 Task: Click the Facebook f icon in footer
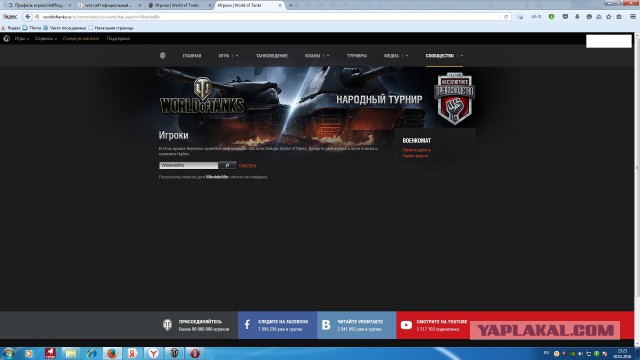click(247, 325)
